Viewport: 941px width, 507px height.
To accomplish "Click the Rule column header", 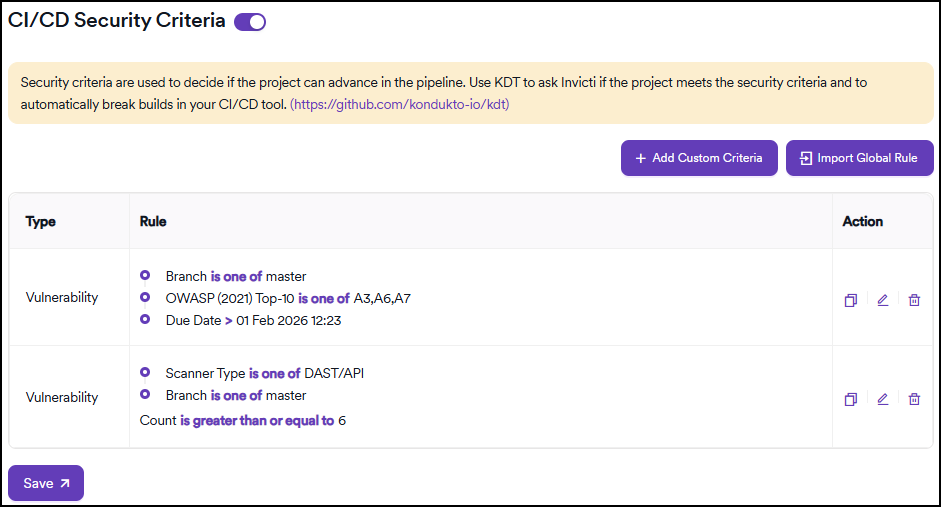I will [153, 221].
